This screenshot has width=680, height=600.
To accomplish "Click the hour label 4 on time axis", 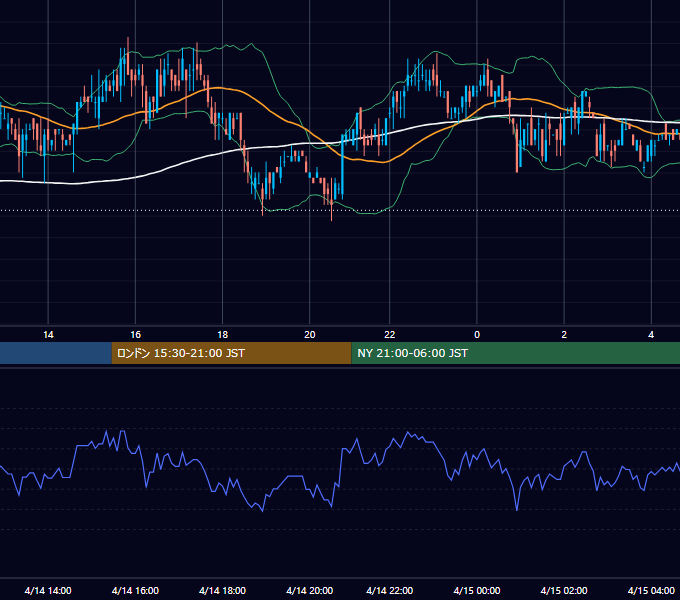I will [651, 335].
